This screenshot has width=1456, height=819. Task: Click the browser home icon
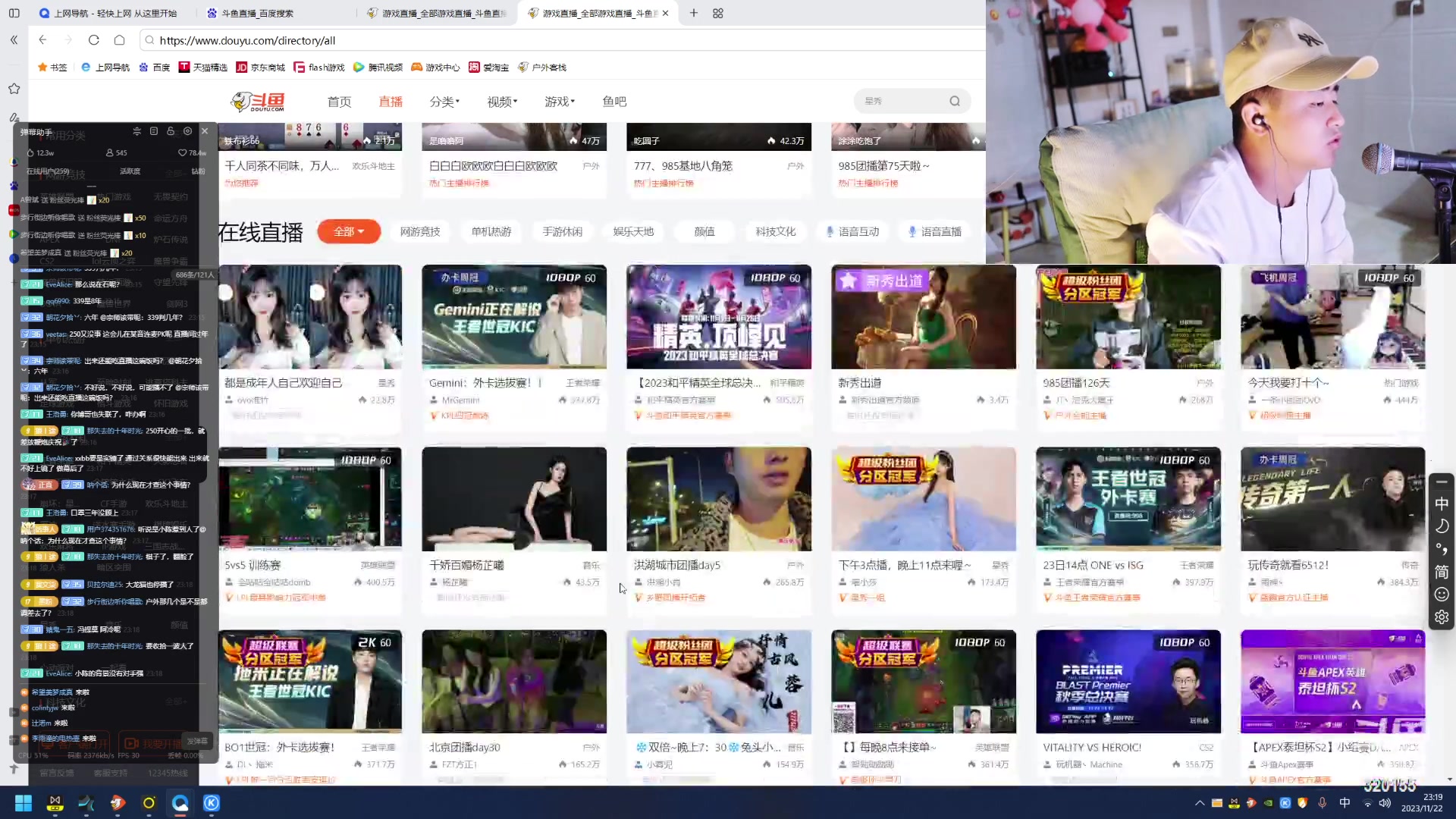[x=120, y=40]
